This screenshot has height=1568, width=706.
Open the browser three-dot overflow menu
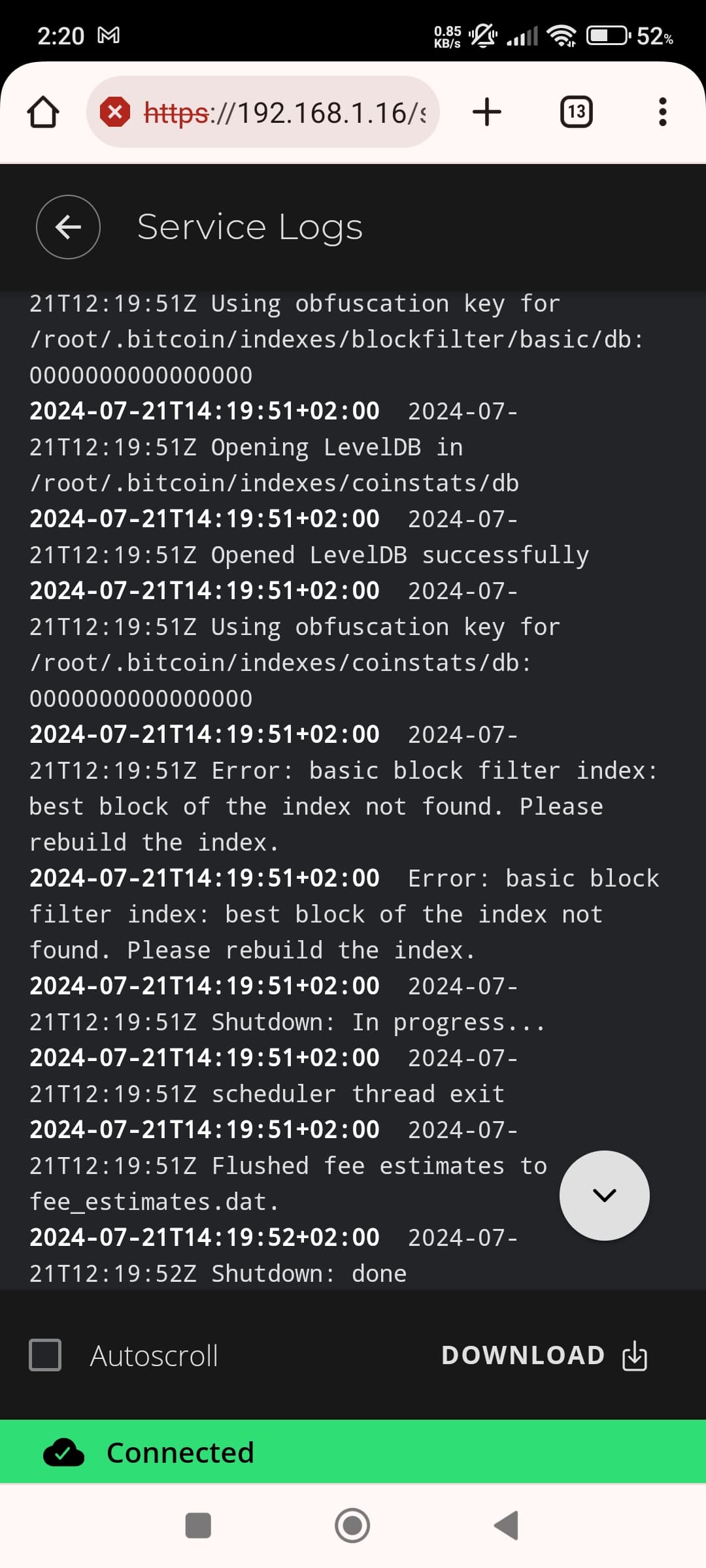[x=662, y=111]
